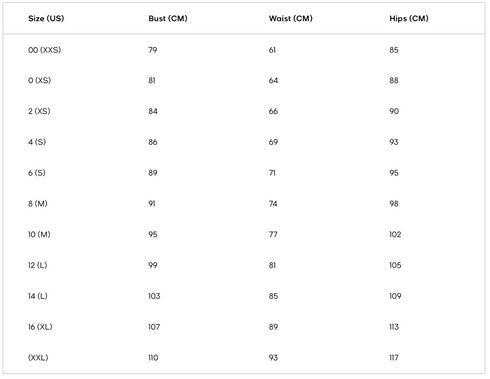Image resolution: width=490 pixels, height=379 pixels.
Task: Click the Hips (CM) column header
Action: tap(409, 18)
